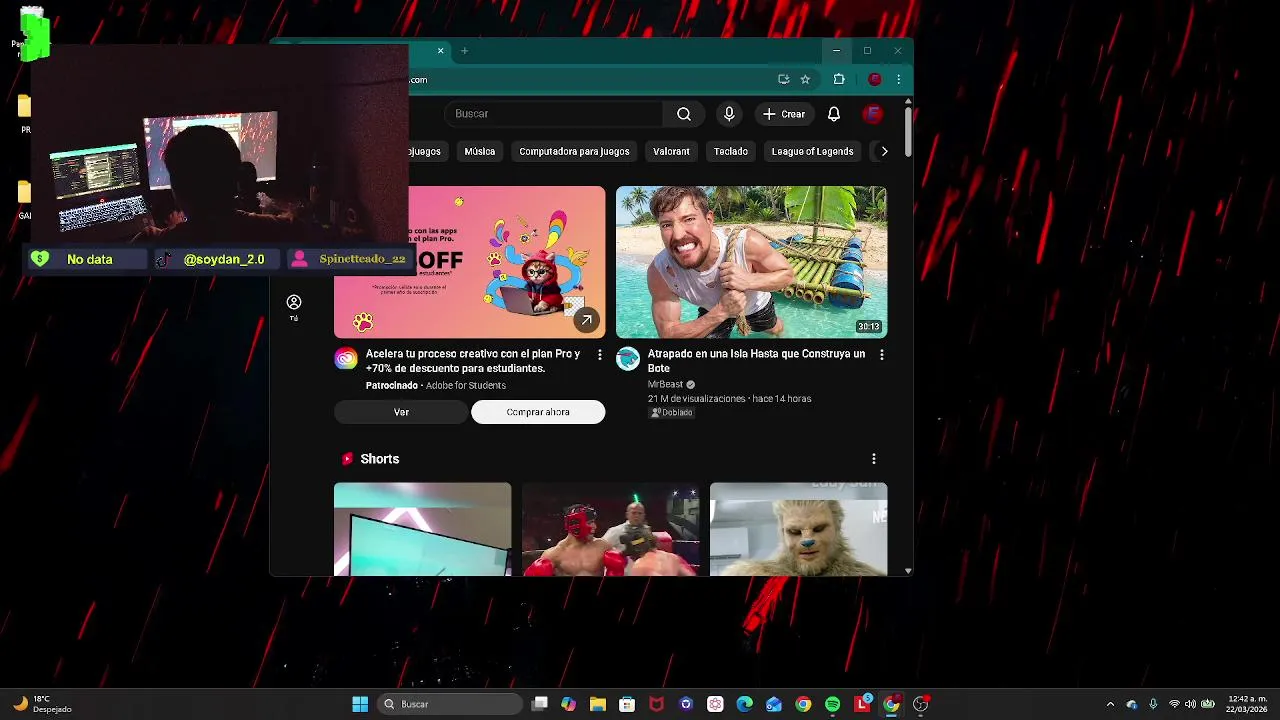The height and width of the screenshot is (720, 1280).
Task: Open OBS Studio from the taskbar
Action: [921, 704]
